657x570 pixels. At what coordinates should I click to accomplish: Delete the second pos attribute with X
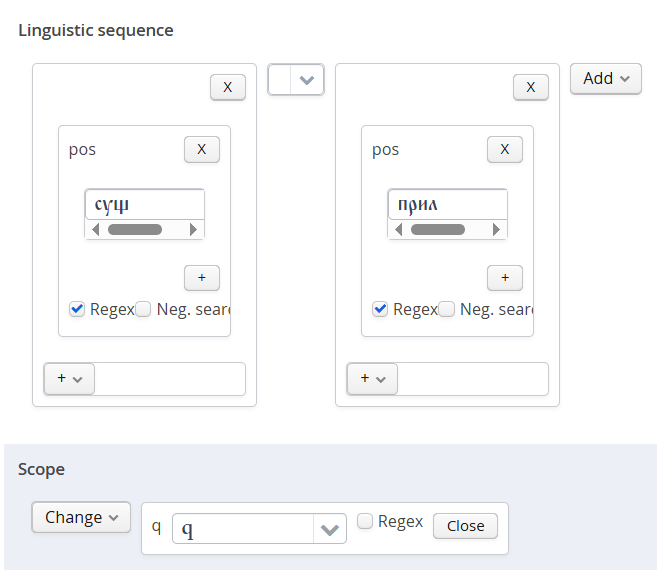pos(504,149)
